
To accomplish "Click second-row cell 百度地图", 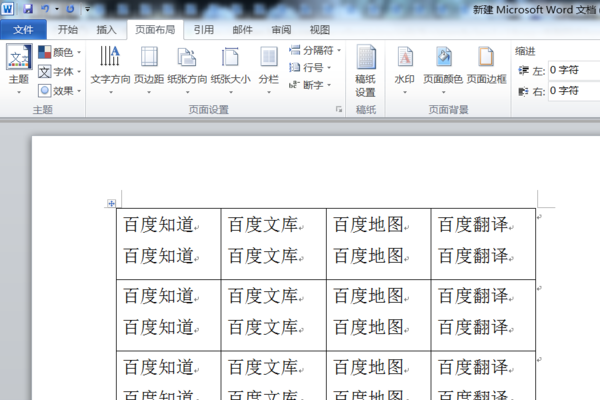I will tap(379, 315).
